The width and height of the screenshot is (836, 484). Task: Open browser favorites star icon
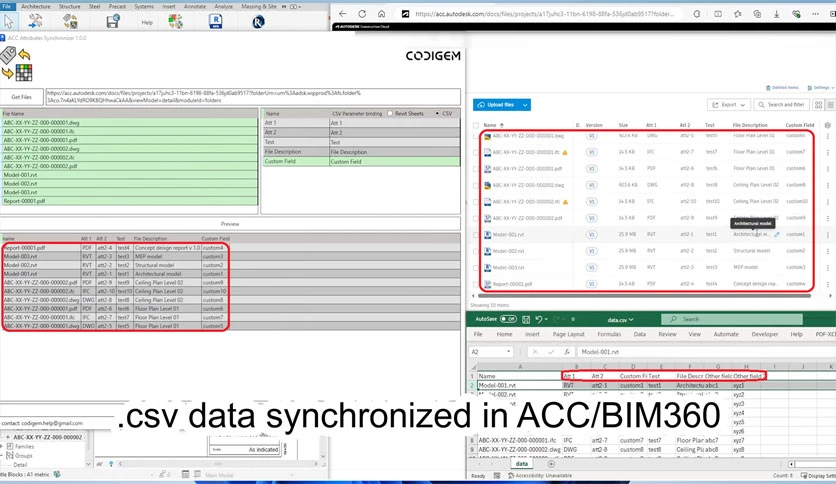[737, 14]
